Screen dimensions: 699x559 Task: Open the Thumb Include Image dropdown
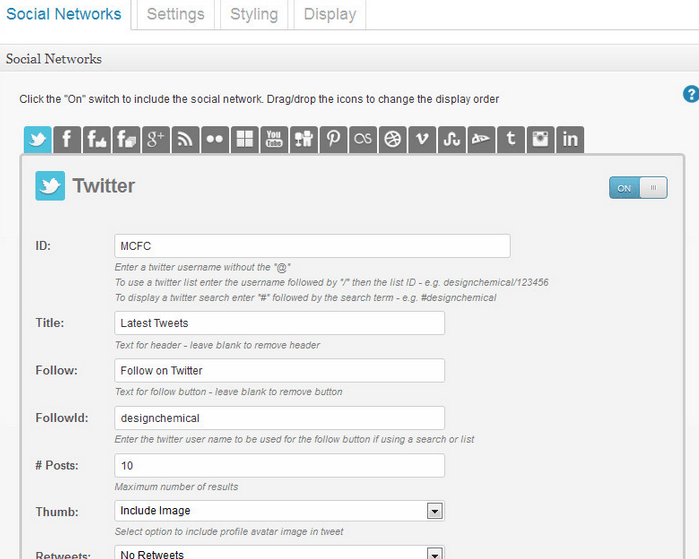pos(280,511)
